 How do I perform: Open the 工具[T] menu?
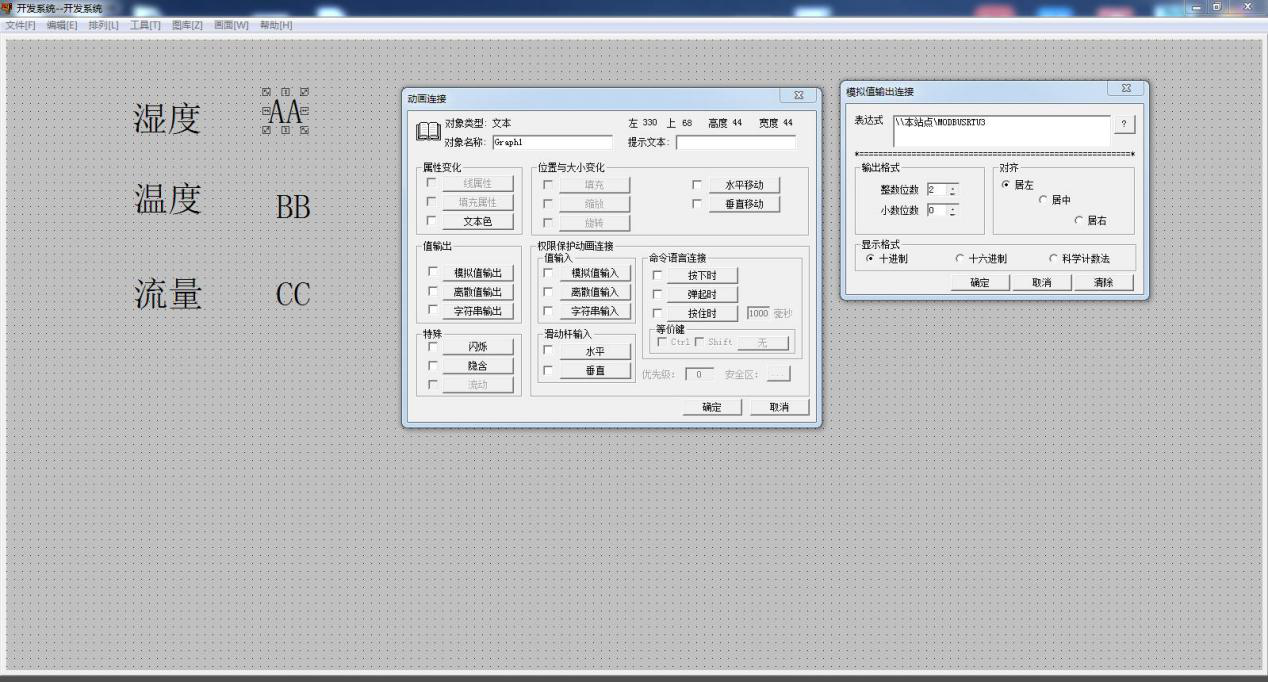point(145,25)
